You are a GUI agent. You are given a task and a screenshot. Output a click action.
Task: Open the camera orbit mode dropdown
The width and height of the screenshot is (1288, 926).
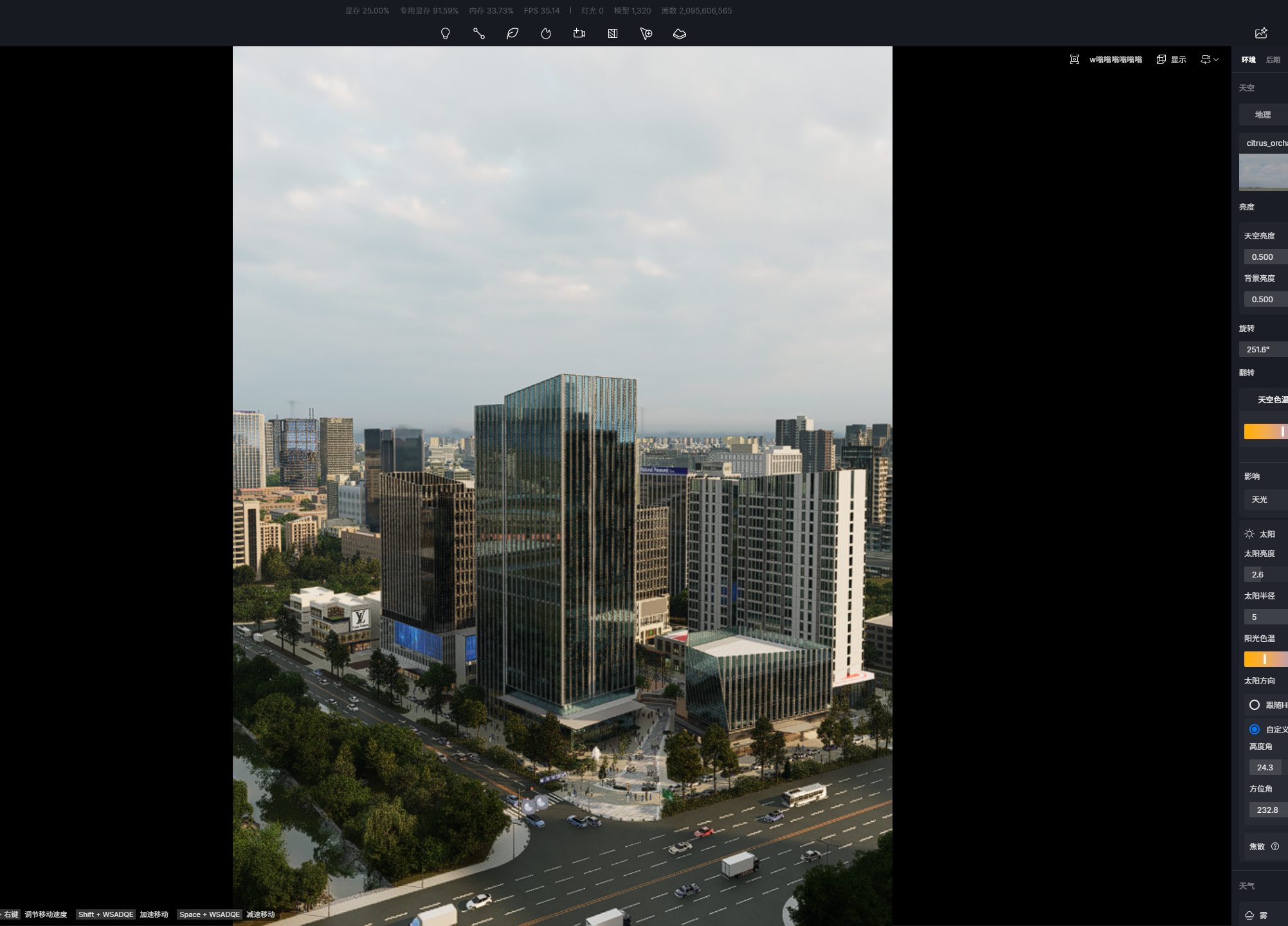point(1210,59)
